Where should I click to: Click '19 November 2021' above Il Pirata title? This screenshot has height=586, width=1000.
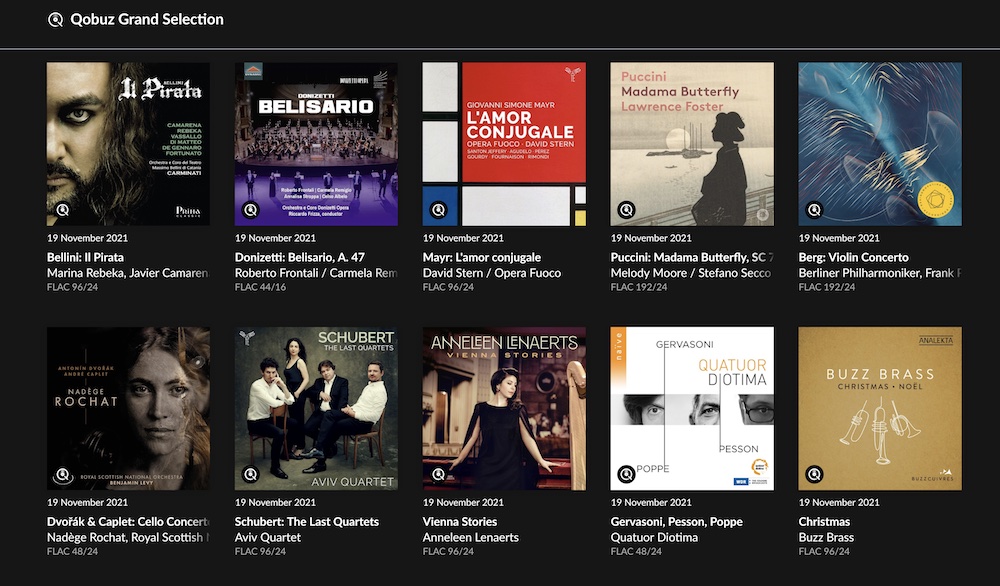point(87,238)
